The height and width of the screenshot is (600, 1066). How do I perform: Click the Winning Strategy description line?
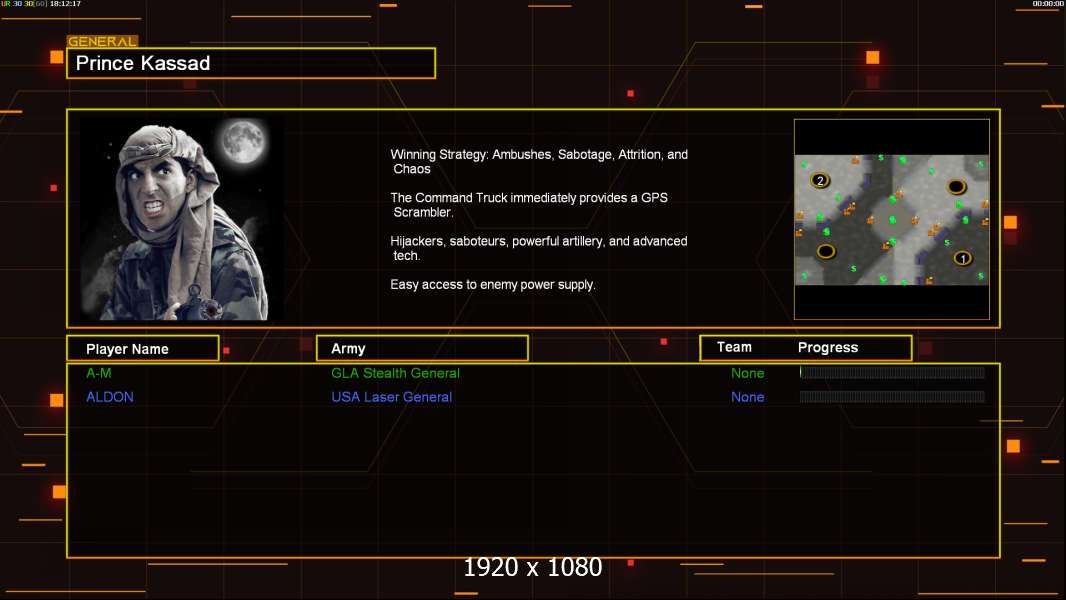[539, 162]
